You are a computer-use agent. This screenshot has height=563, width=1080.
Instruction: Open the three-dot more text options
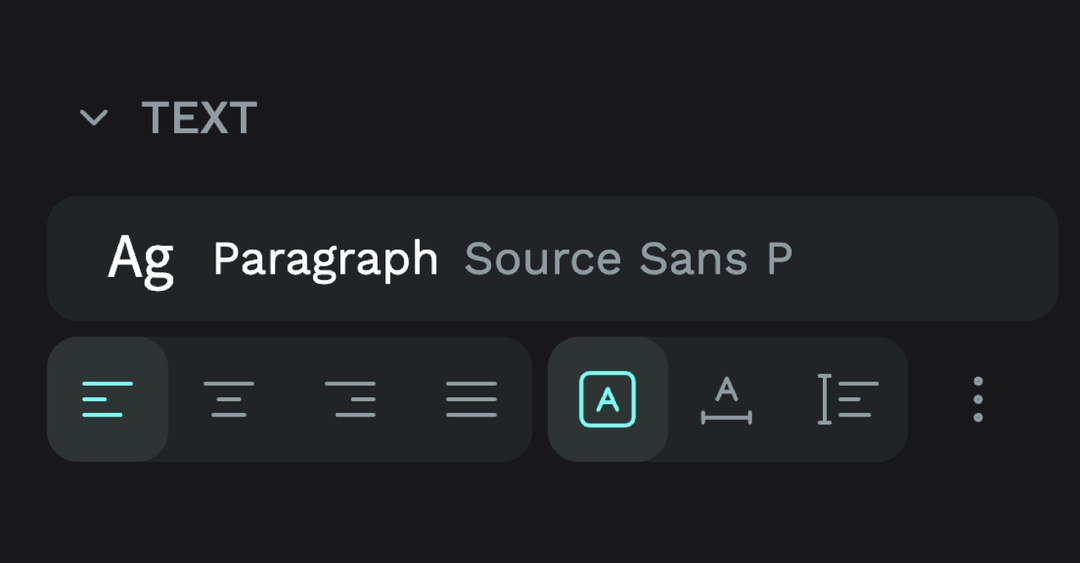click(978, 399)
